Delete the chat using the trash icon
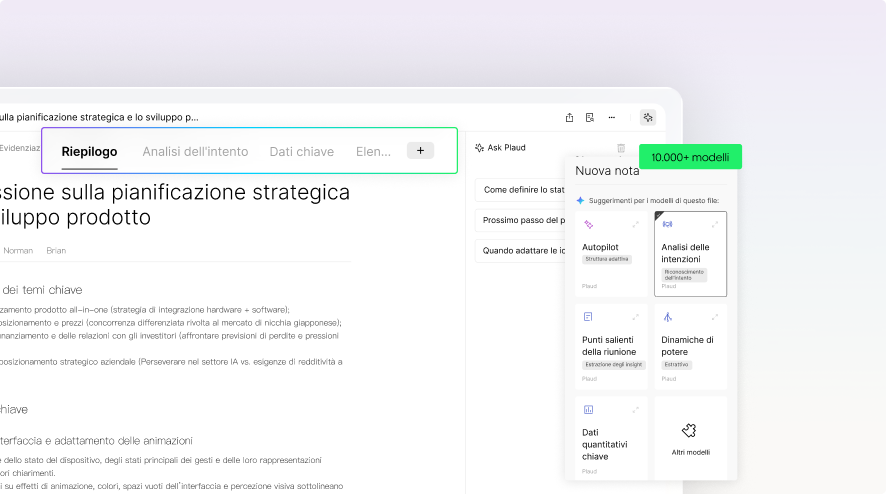886x494 pixels. 621,148
